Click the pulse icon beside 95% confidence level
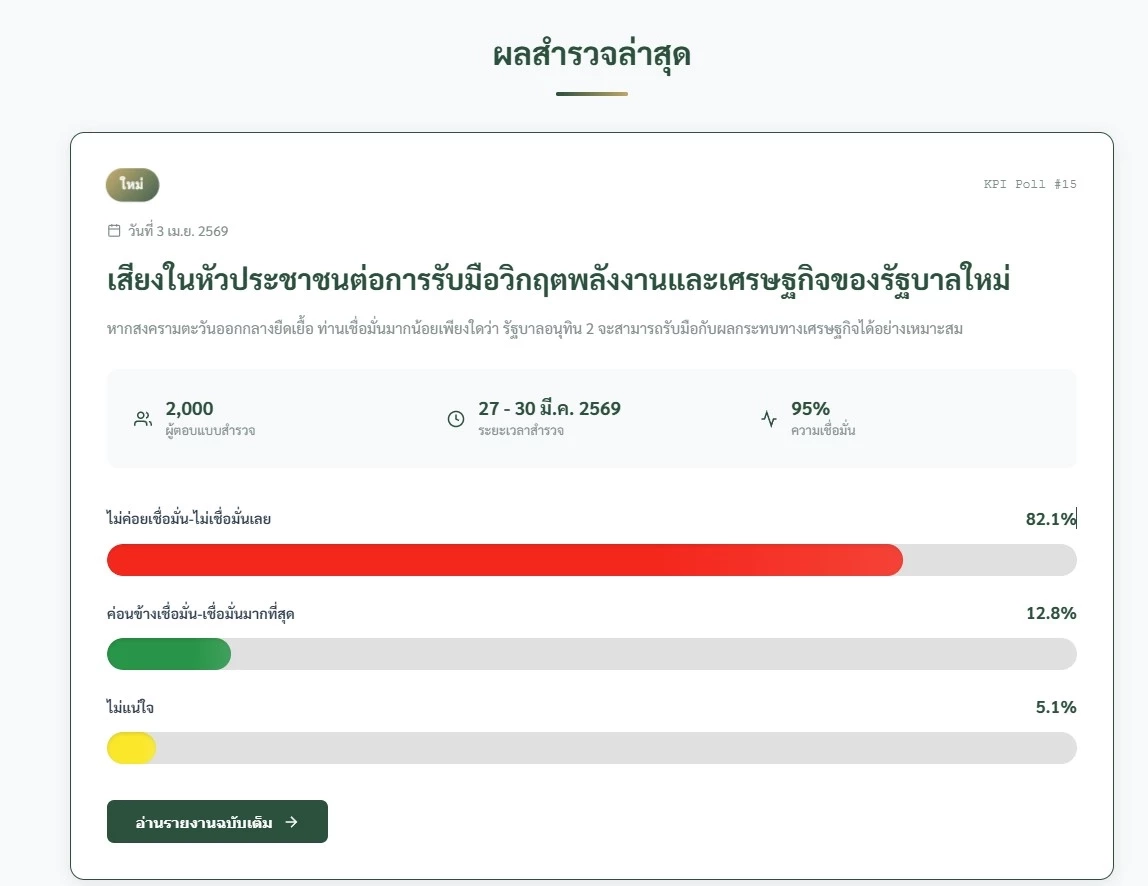This screenshot has width=1148, height=886. [x=768, y=418]
